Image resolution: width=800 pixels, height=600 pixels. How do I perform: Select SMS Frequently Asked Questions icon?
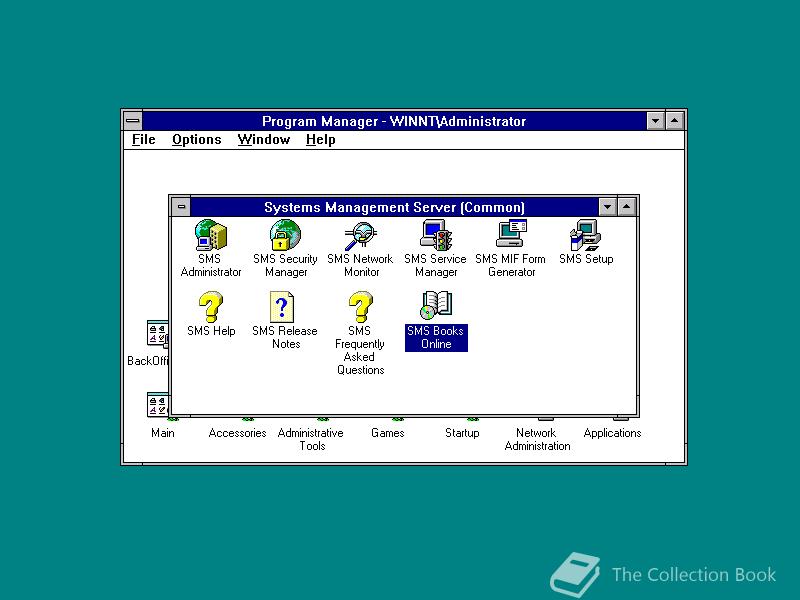pyautogui.click(x=360, y=307)
